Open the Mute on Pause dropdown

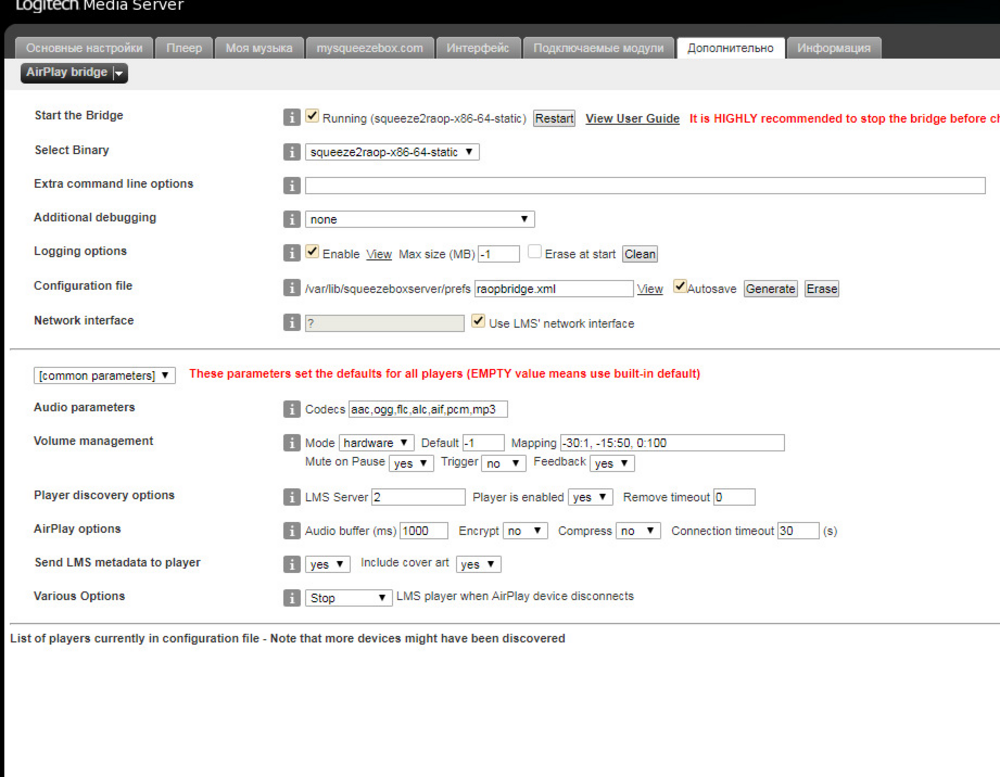[411, 463]
